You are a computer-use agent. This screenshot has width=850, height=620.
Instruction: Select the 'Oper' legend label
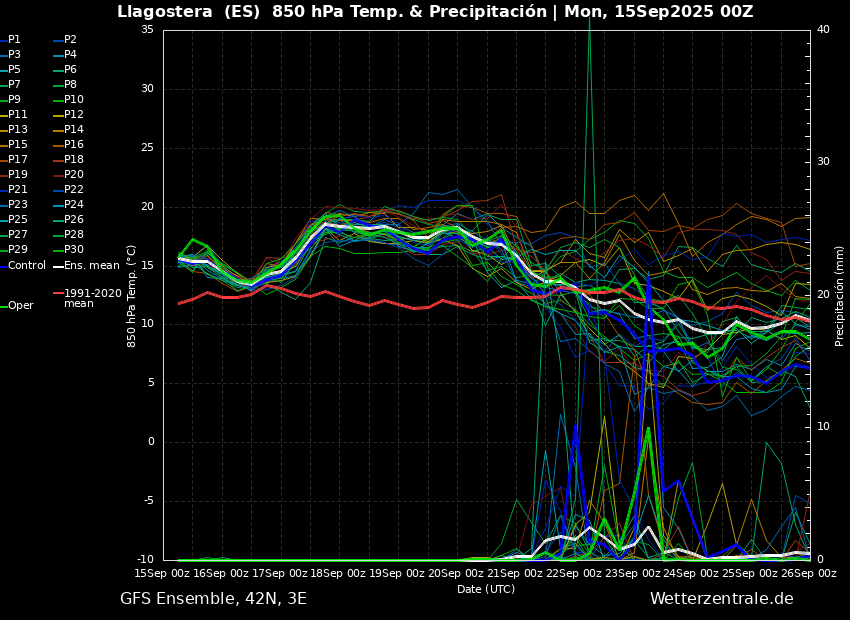click(x=21, y=306)
